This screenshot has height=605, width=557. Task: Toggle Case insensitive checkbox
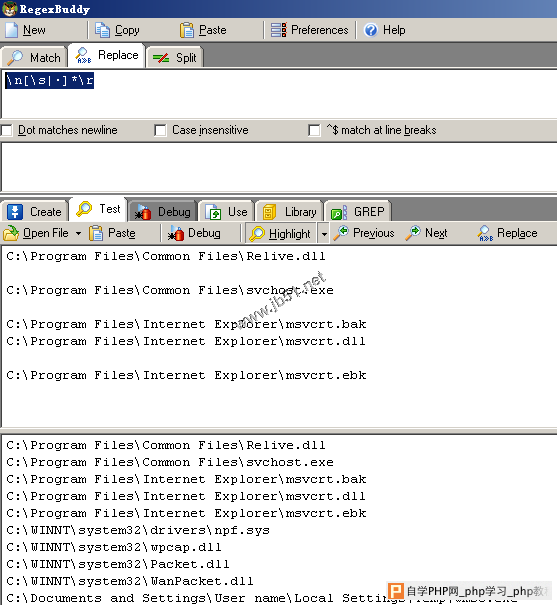(160, 130)
